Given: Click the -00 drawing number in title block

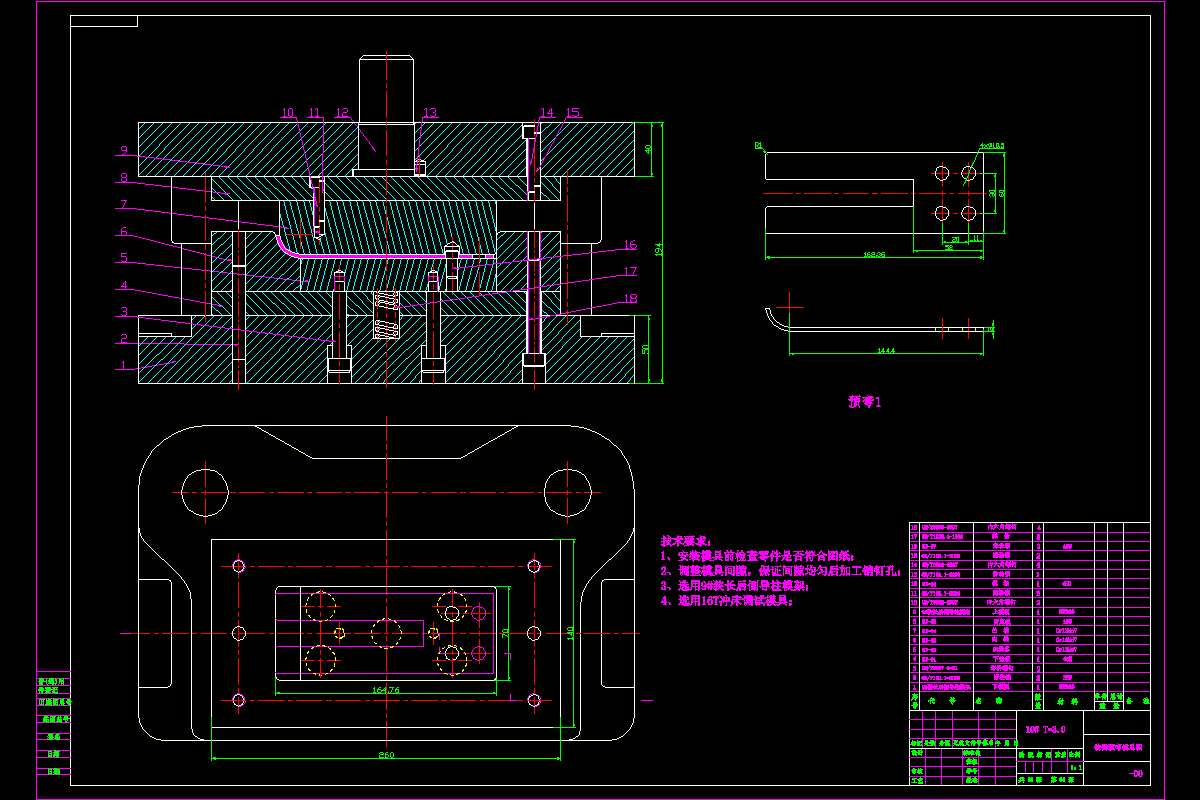Looking at the screenshot, I should [x=1135, y=775].
